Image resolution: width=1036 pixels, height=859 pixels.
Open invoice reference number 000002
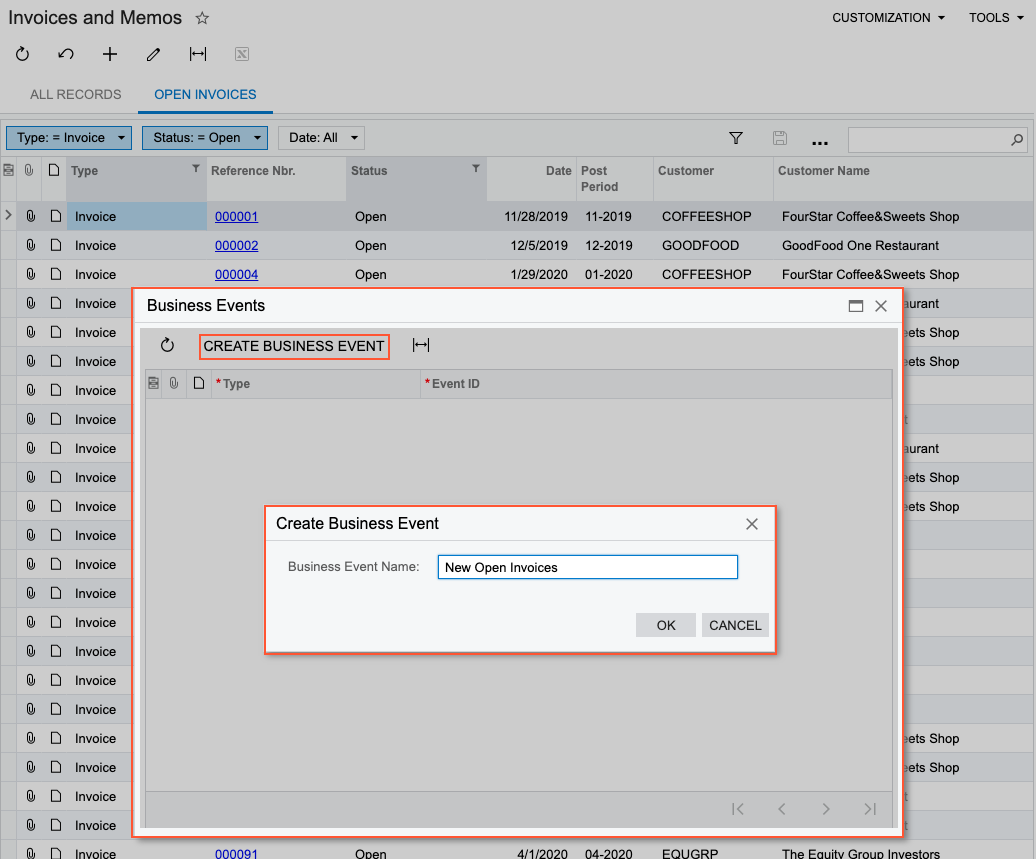[236, 245]
